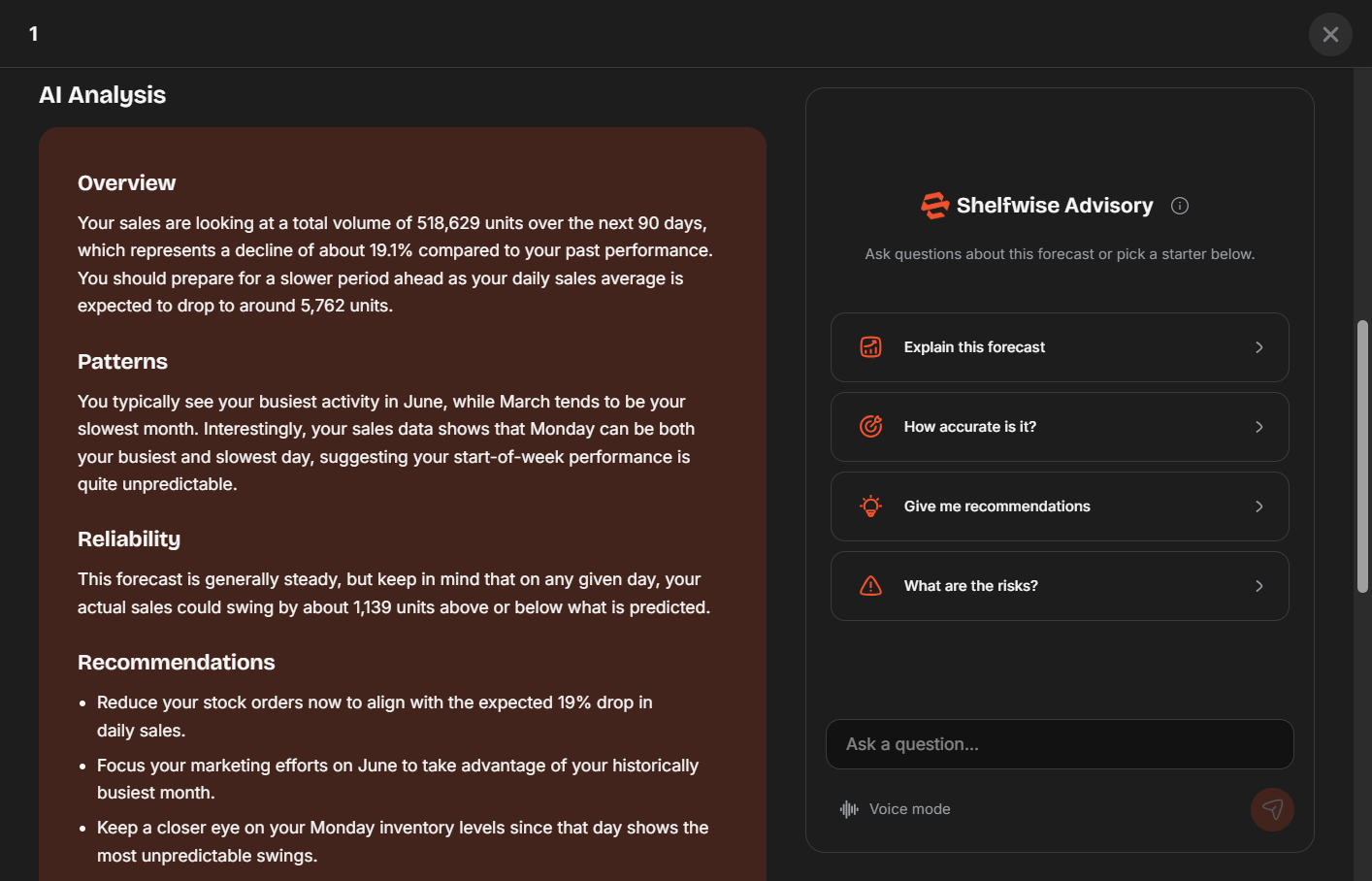Click the chevron on Give me recommendations
The height and width of the screenshot is (881, 1372).
1259,506
